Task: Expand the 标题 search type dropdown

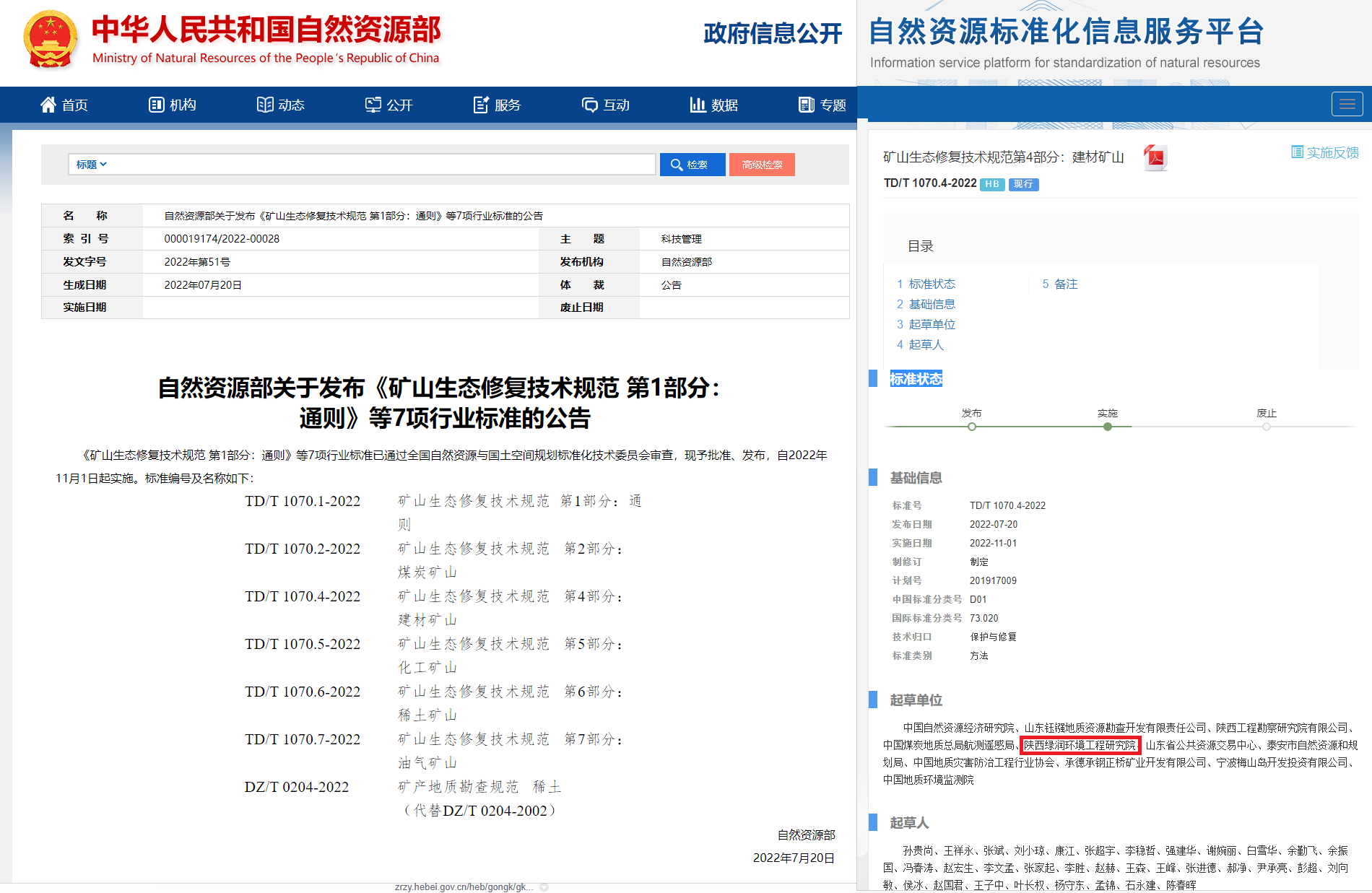Action: coord(92,165)
